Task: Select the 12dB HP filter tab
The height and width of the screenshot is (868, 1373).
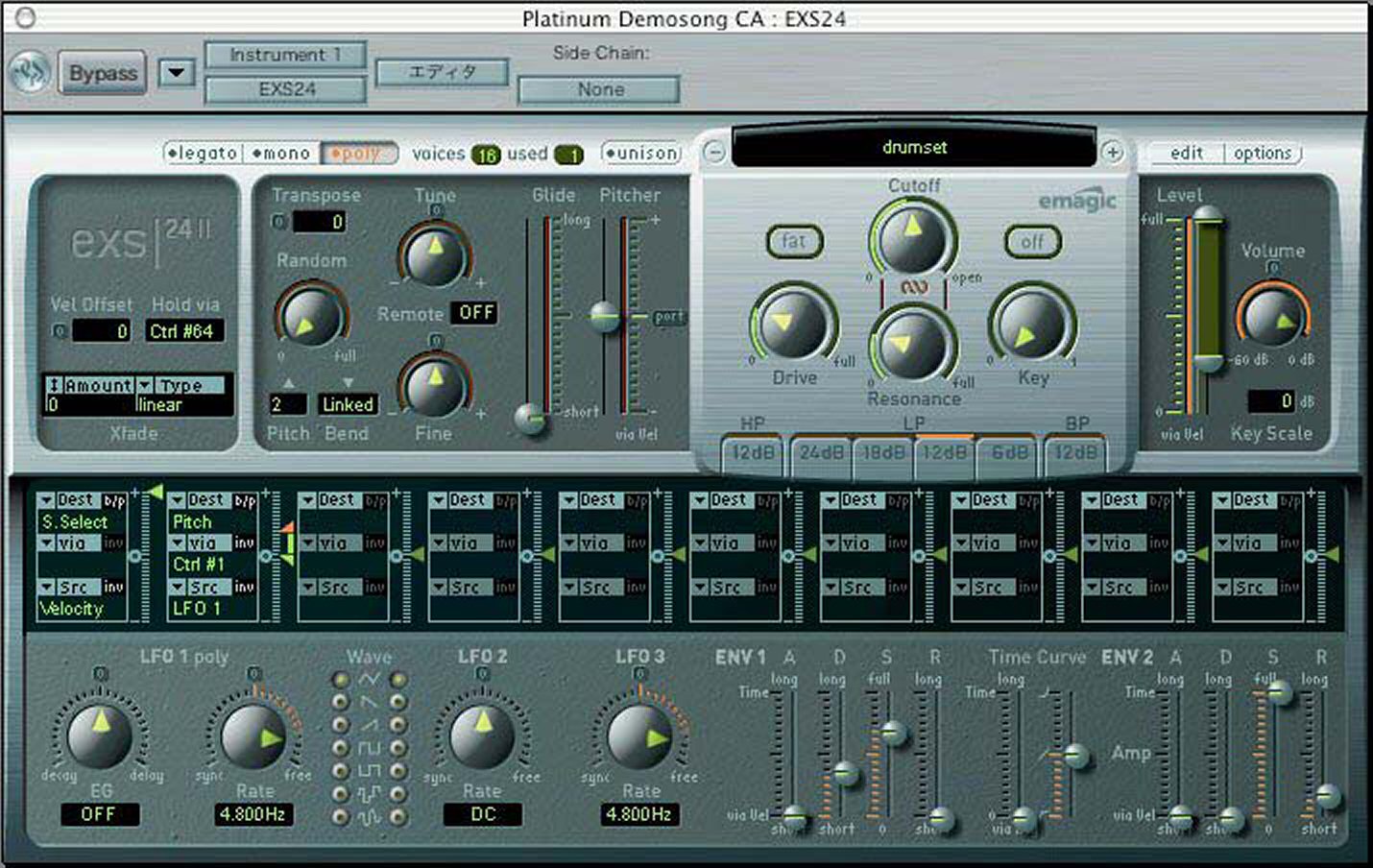Action: coord(753,452)
